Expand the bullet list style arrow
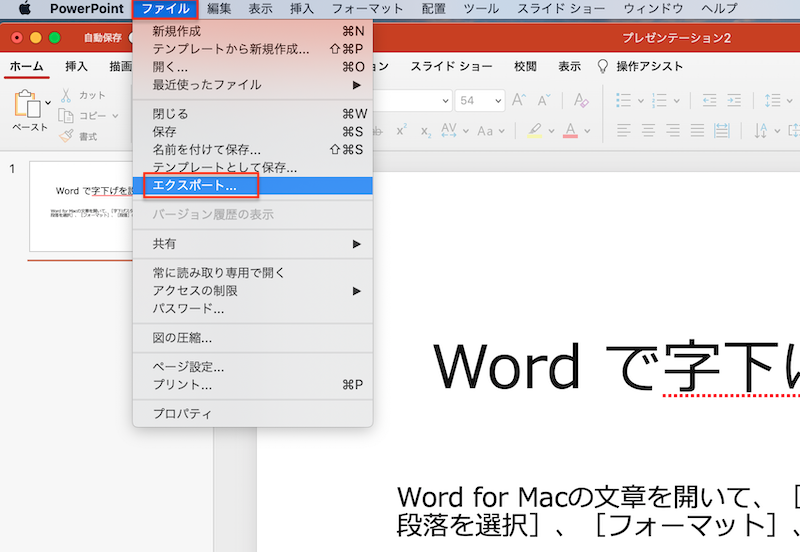The image size is (800, 552). [640, 101]
